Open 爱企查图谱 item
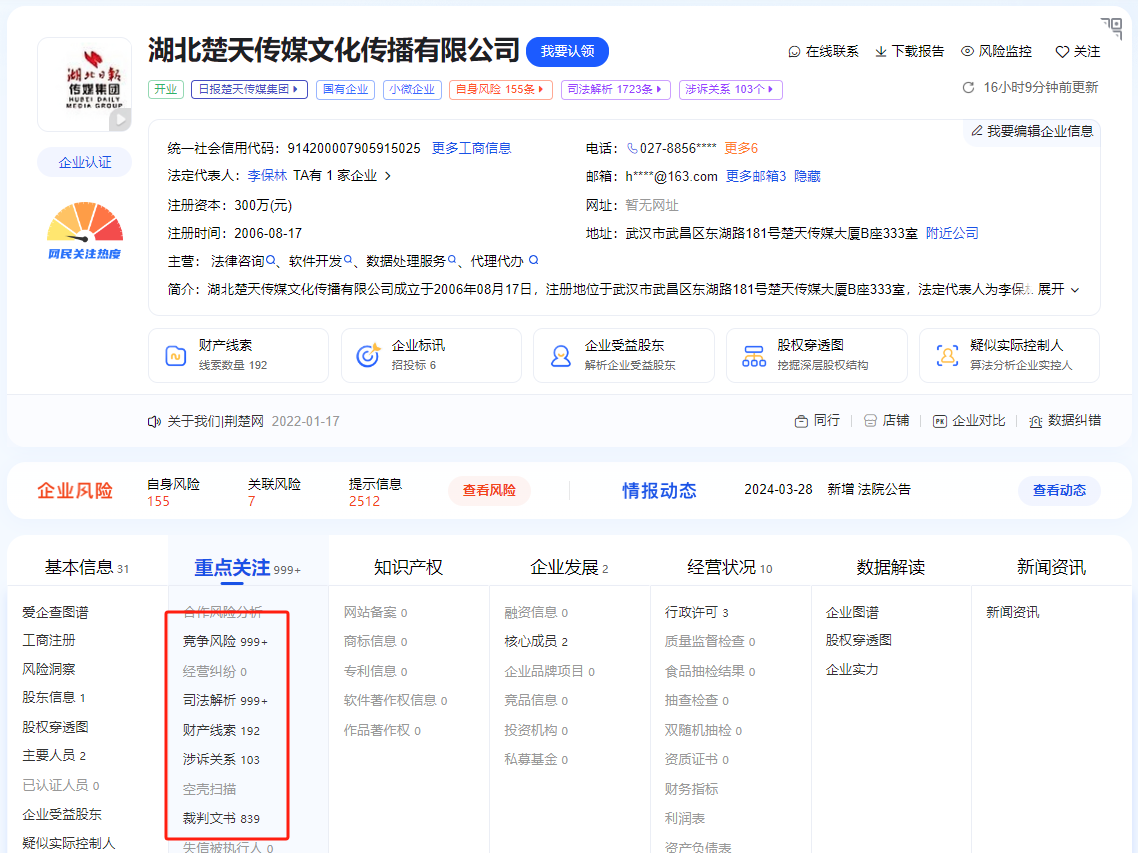The image size is (1138, 853). (x=55, y=613)
